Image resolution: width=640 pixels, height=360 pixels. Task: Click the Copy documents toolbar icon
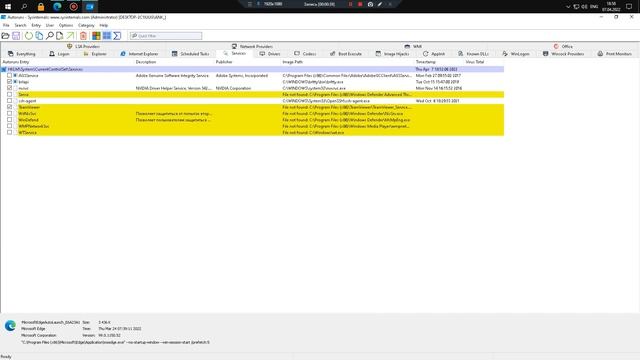pyautogui.click(x=39, y=36)
